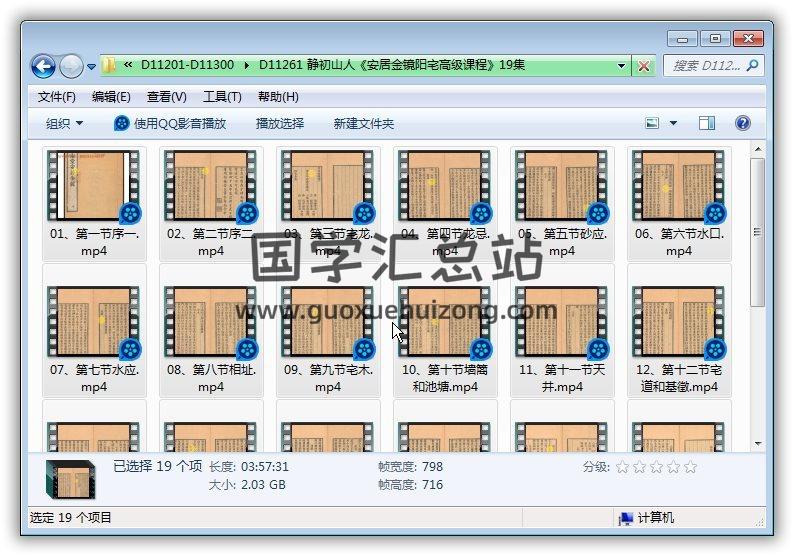794x556 pixels.
Task: Open the address bar history dropdown
Action: (621, 66)
